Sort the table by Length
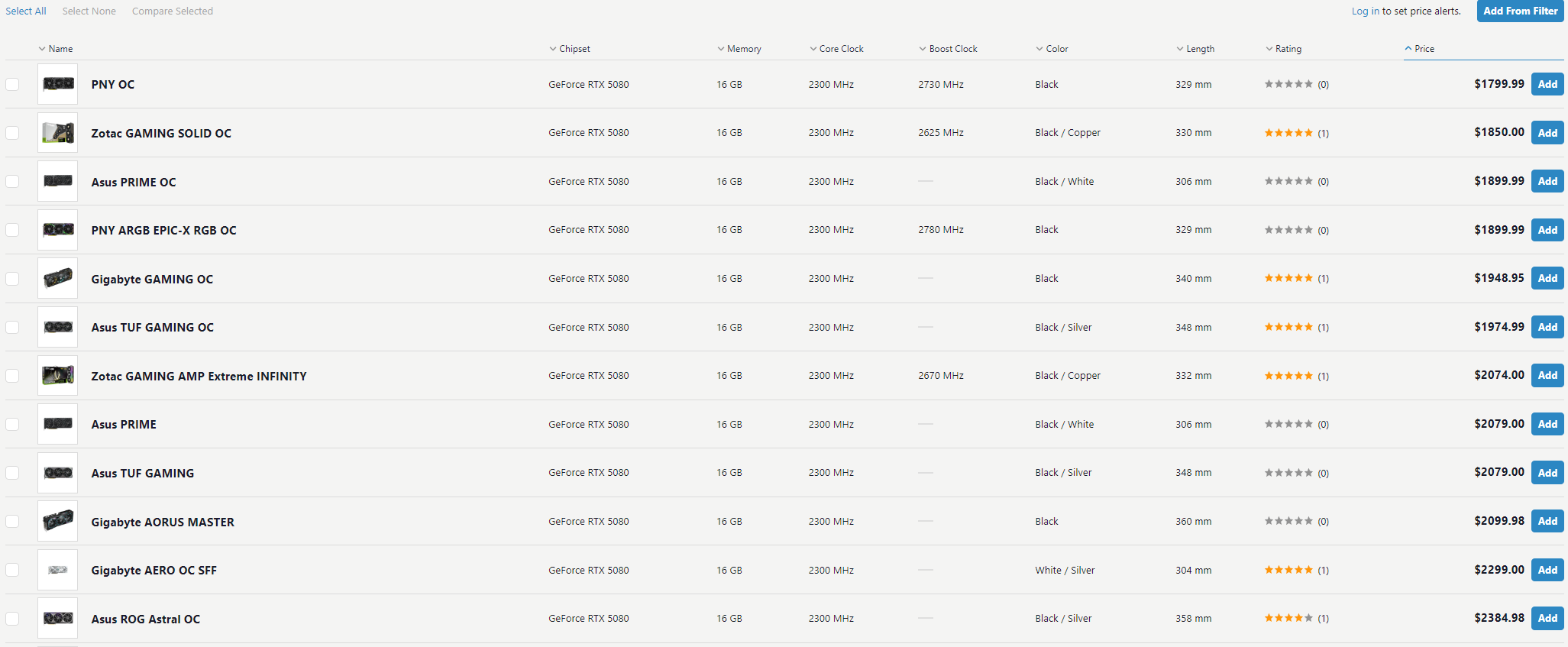The image size is (1568, 647). coord(1199,49)
